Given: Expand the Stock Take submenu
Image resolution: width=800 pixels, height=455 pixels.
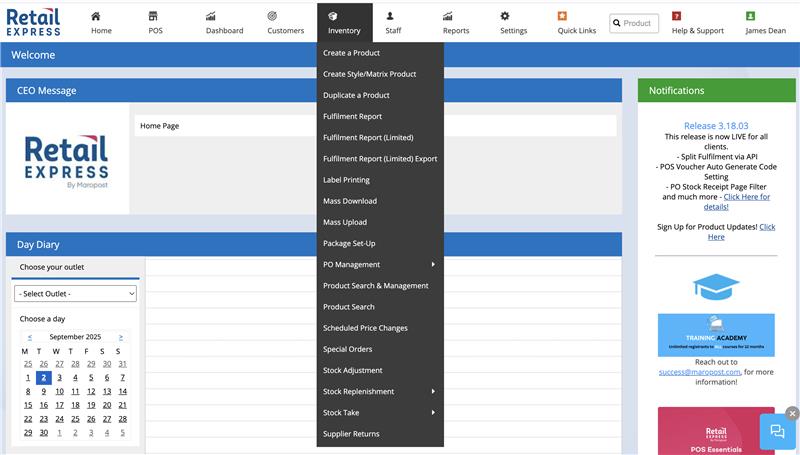Looking at the screenshot, I should 380,413.
